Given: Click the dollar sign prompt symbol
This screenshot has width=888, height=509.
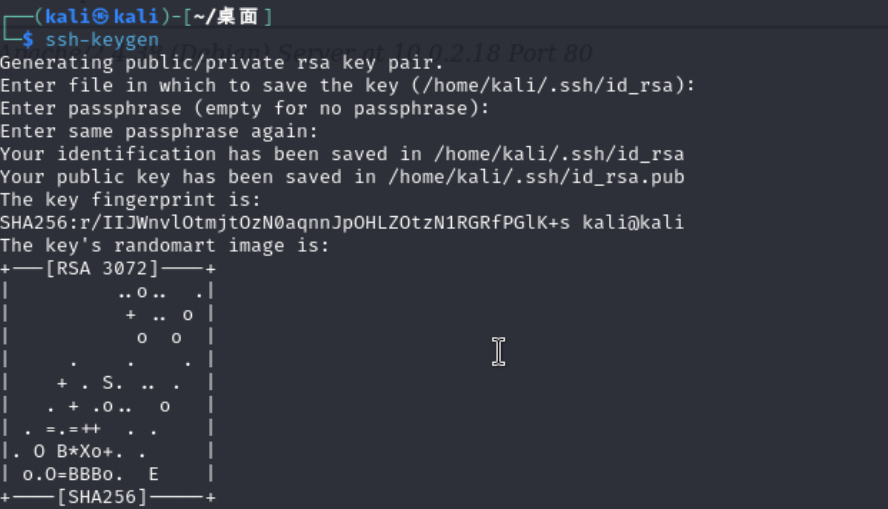Looking at the screenshot, I should coord(28,40).
